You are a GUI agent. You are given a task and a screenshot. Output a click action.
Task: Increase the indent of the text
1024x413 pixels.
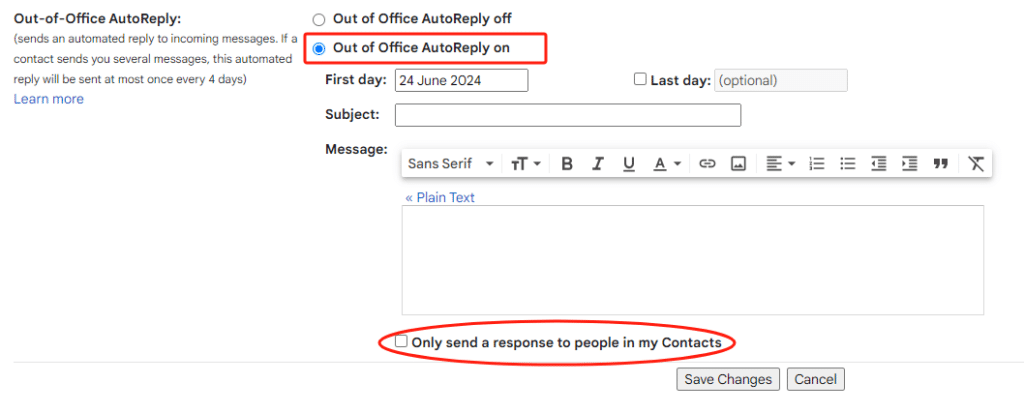point(909,164)
